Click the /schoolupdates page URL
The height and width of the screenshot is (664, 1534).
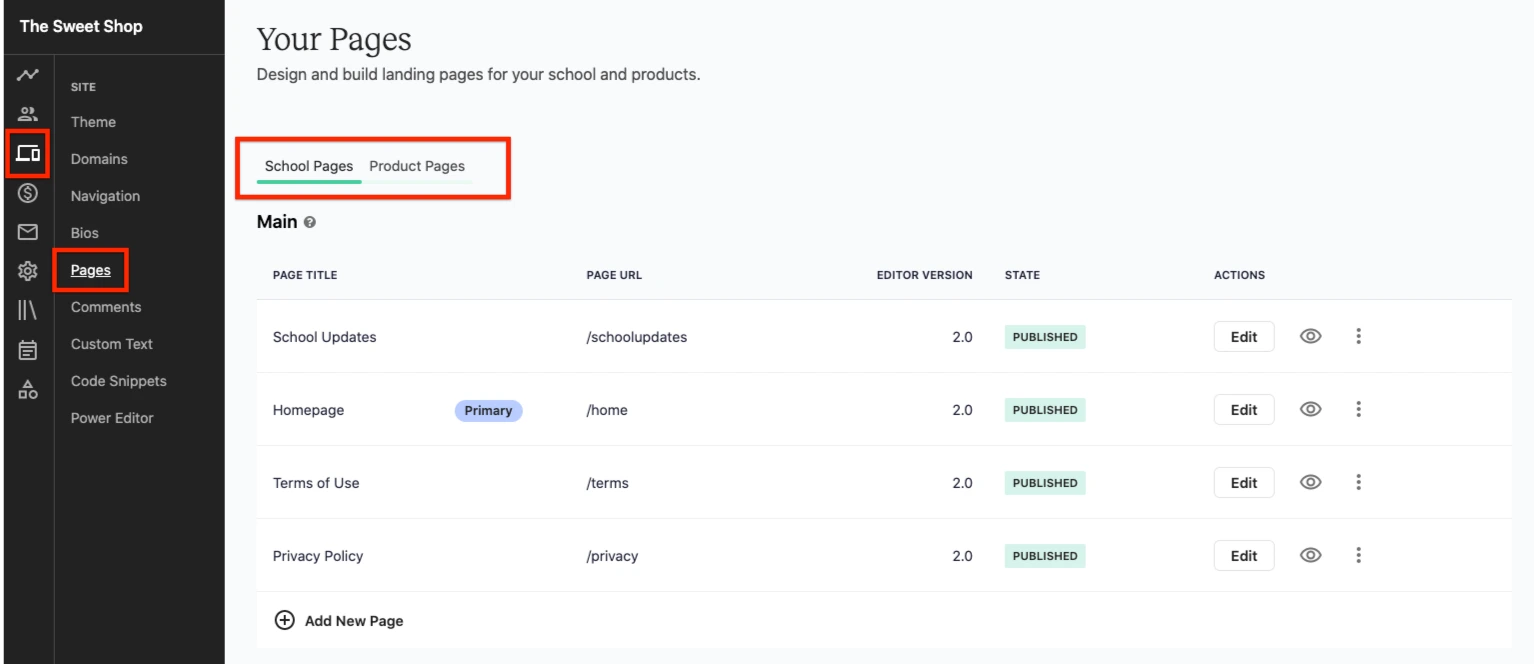637,337
